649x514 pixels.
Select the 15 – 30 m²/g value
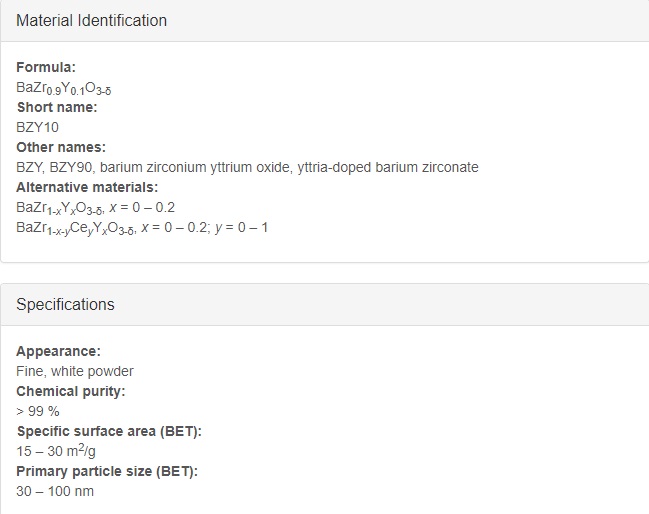click(56, 451)
